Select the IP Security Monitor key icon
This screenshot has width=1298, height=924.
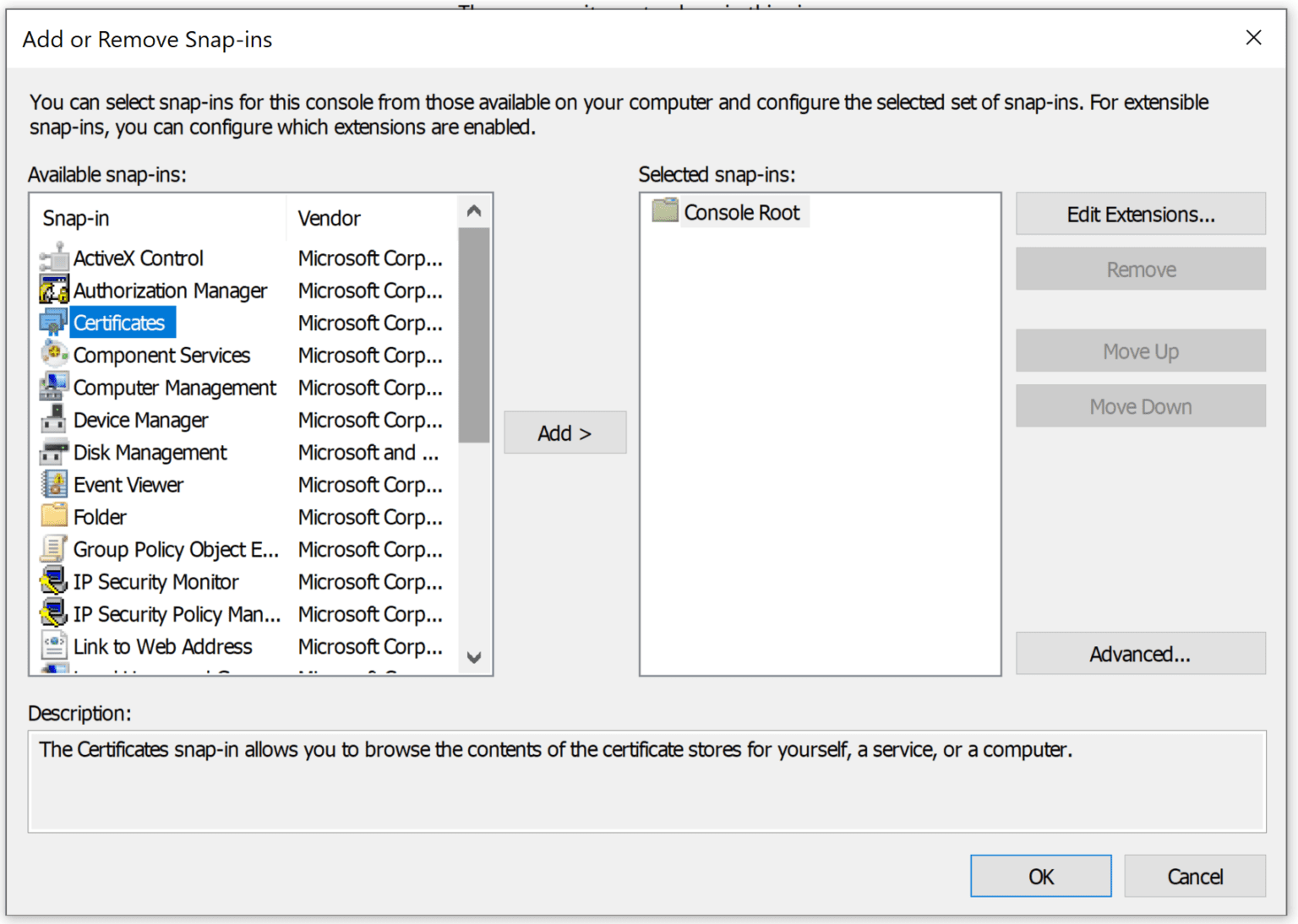coord(54,581)
